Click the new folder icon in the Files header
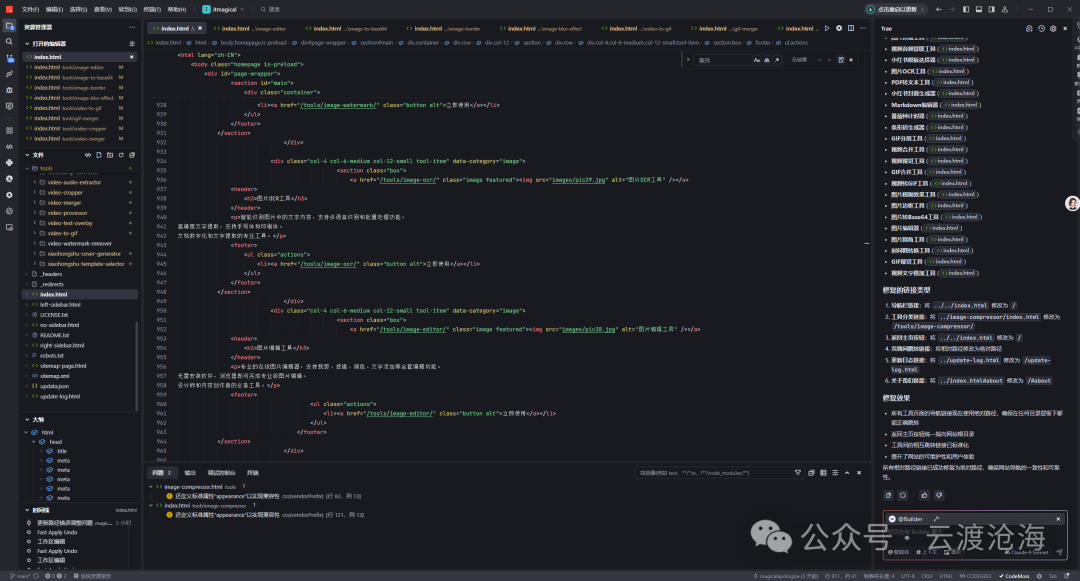 coord(110,155)
